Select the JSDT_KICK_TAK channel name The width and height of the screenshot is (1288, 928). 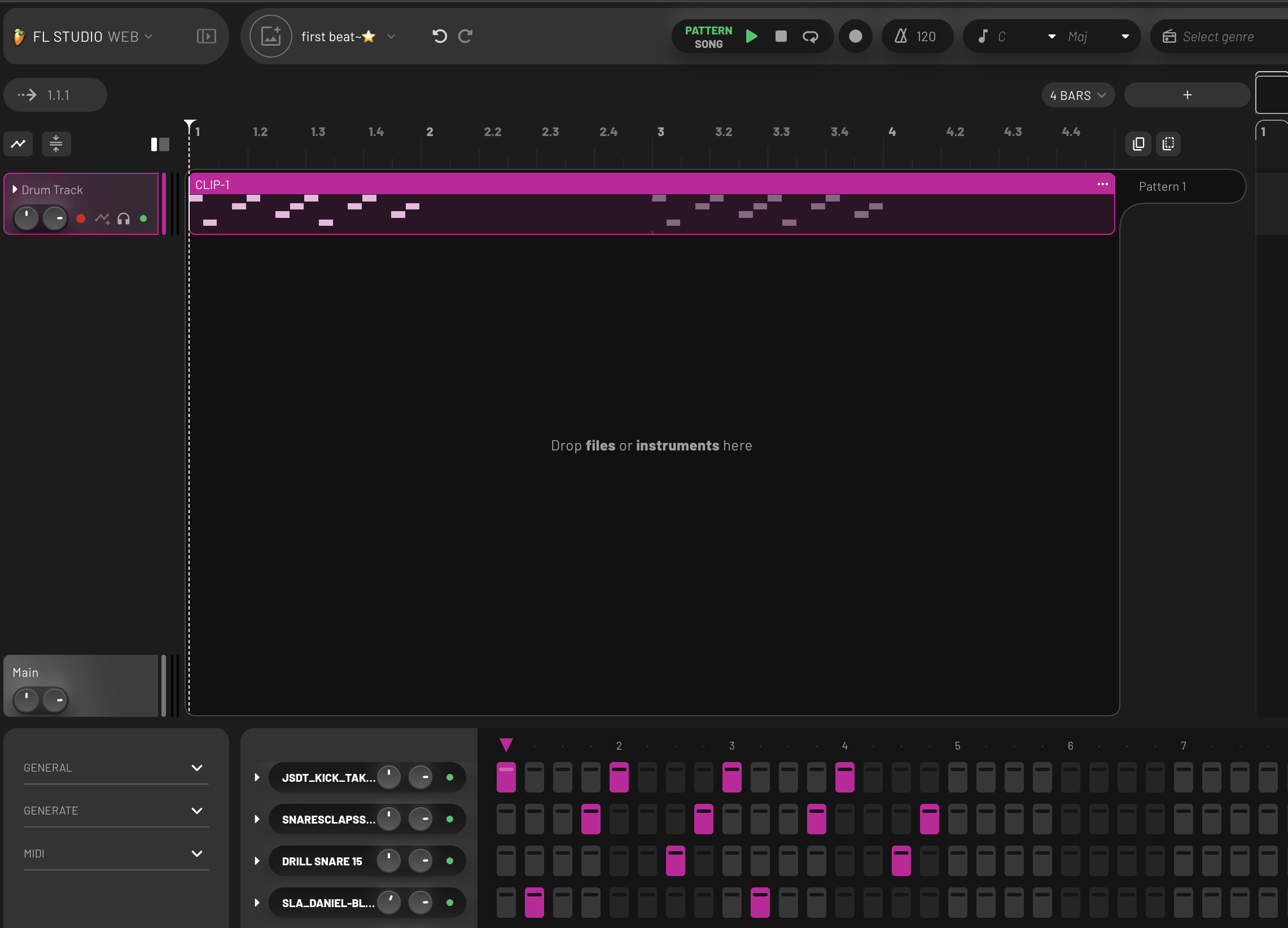click(328, 777)
